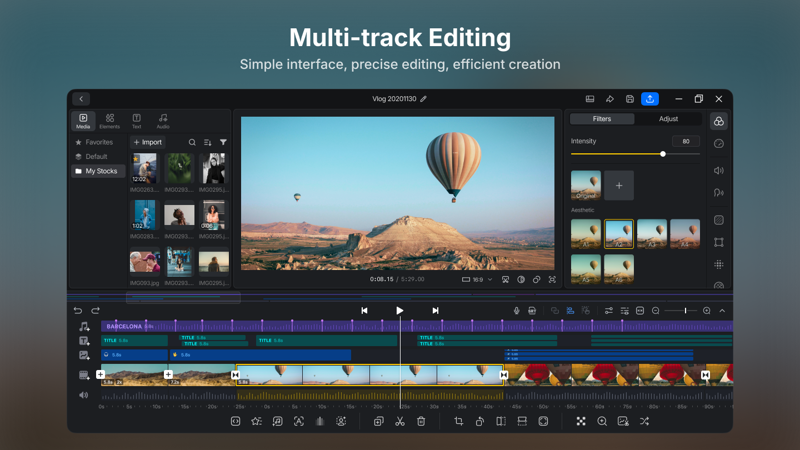Click the Intensity value field showing 80
Screen dimensions: 800x450
click(x=686, y=141)
